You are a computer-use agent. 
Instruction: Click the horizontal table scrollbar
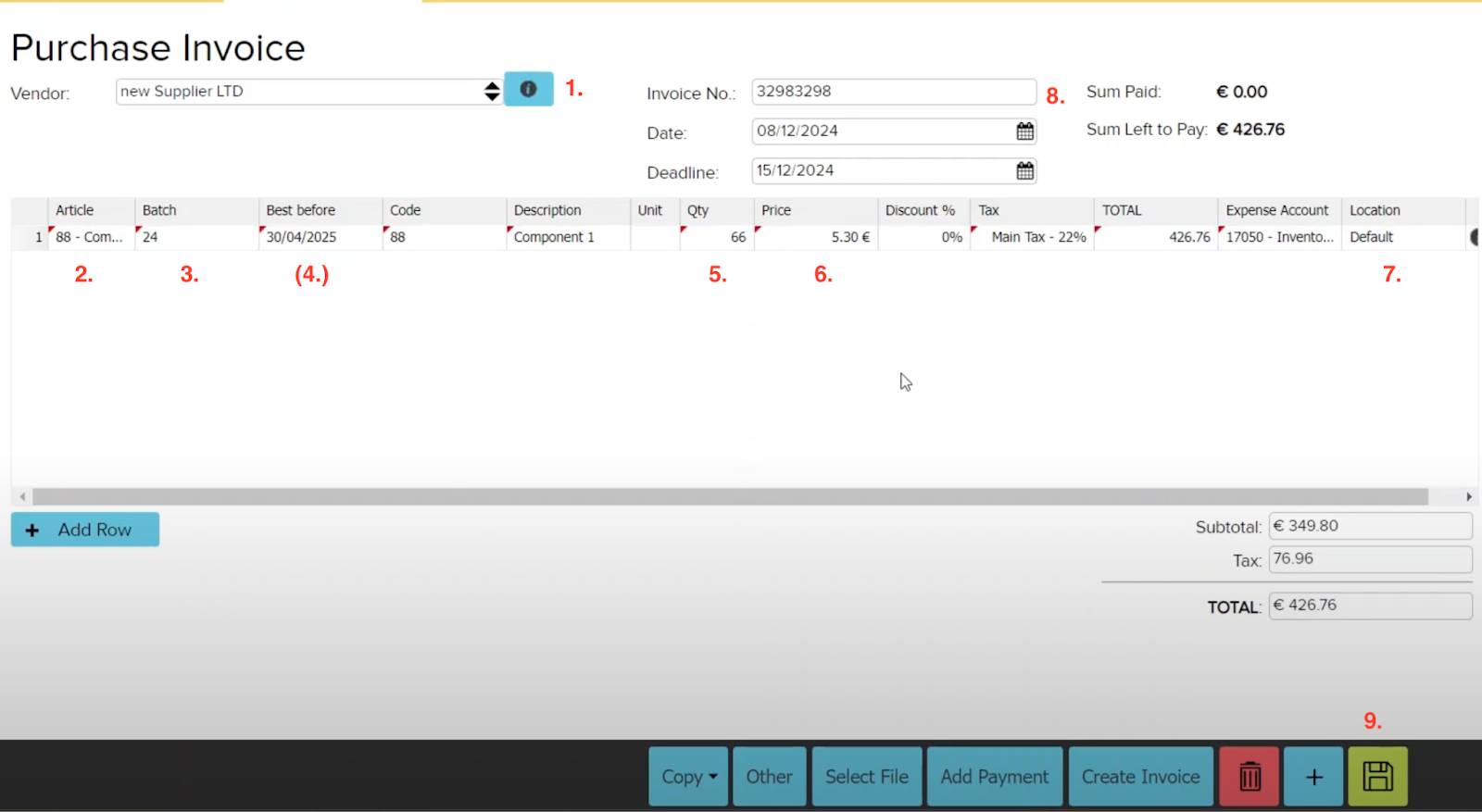coord(730,497)
